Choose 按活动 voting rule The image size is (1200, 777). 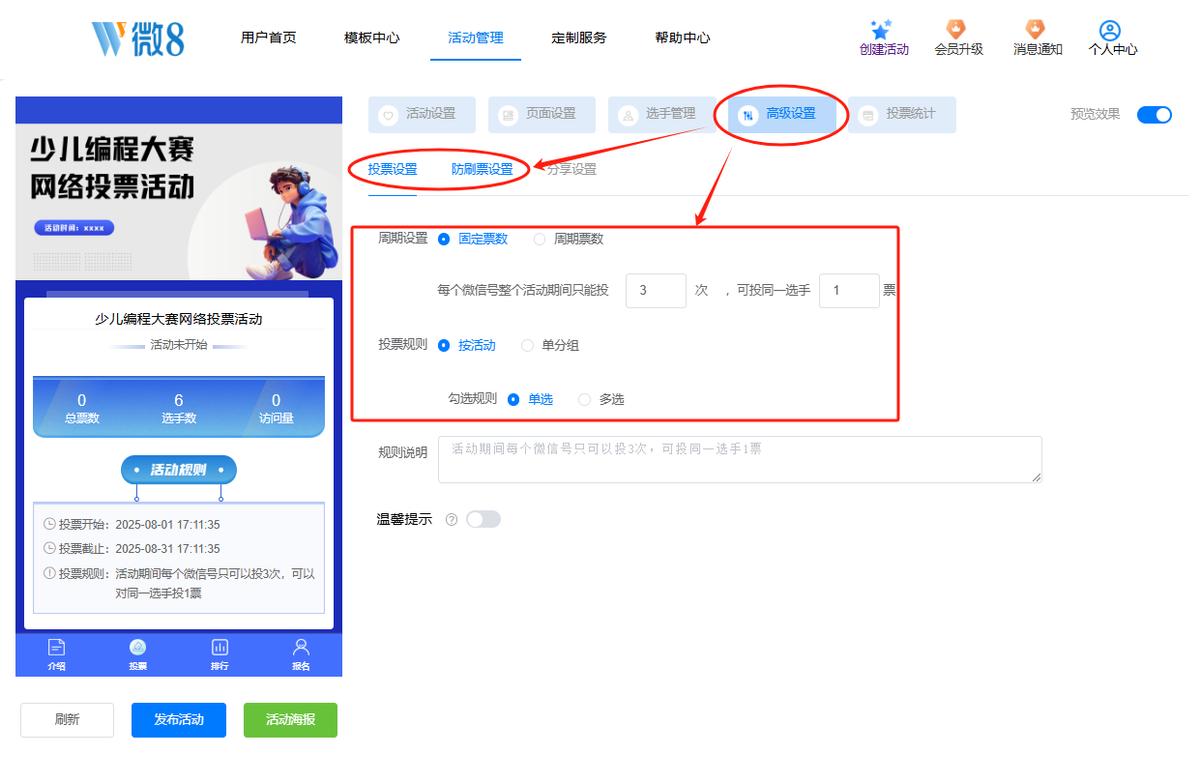[444, 345]
